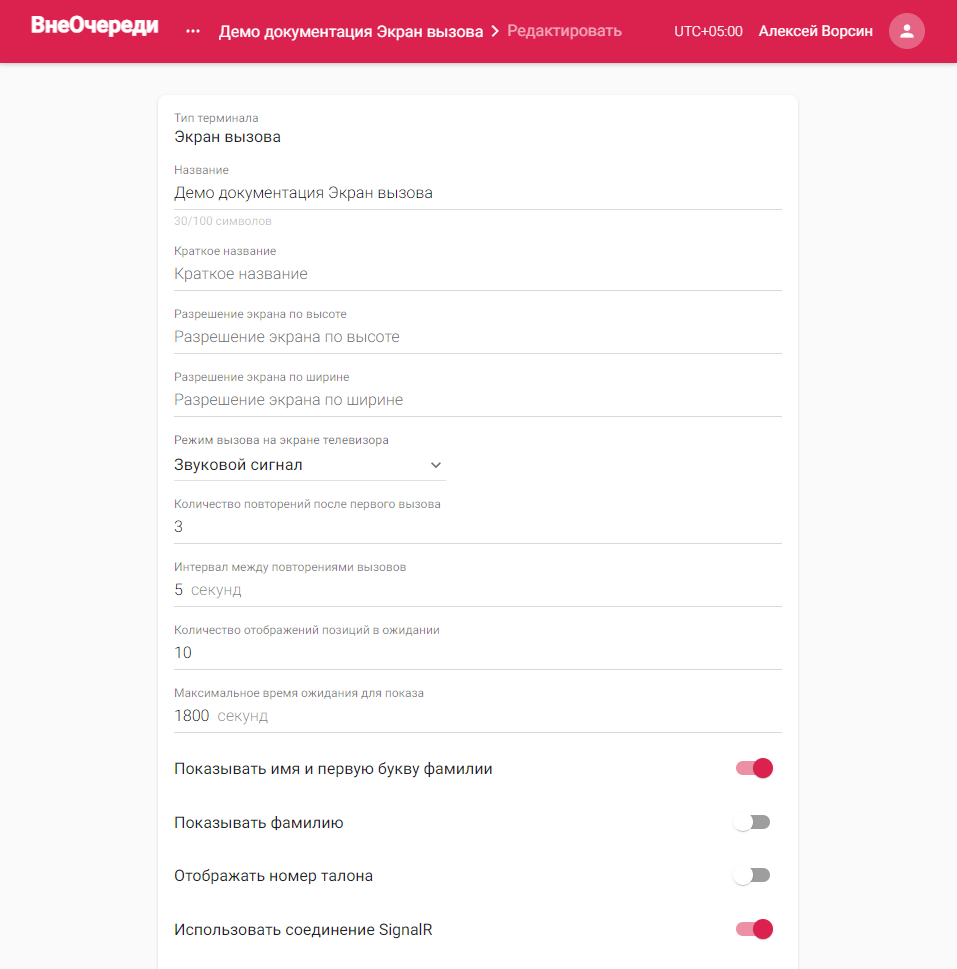The width and height of the screenshot is (957, 969).
Task: Expand the dropdown arrow next to Звуковой сигнал
Action: click(436, 465)
